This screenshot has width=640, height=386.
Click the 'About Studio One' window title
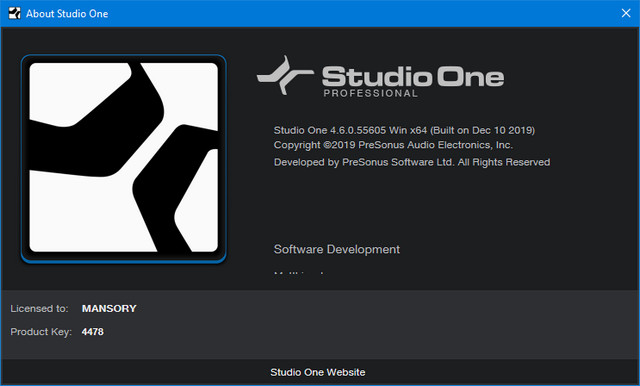pos(67,13)
